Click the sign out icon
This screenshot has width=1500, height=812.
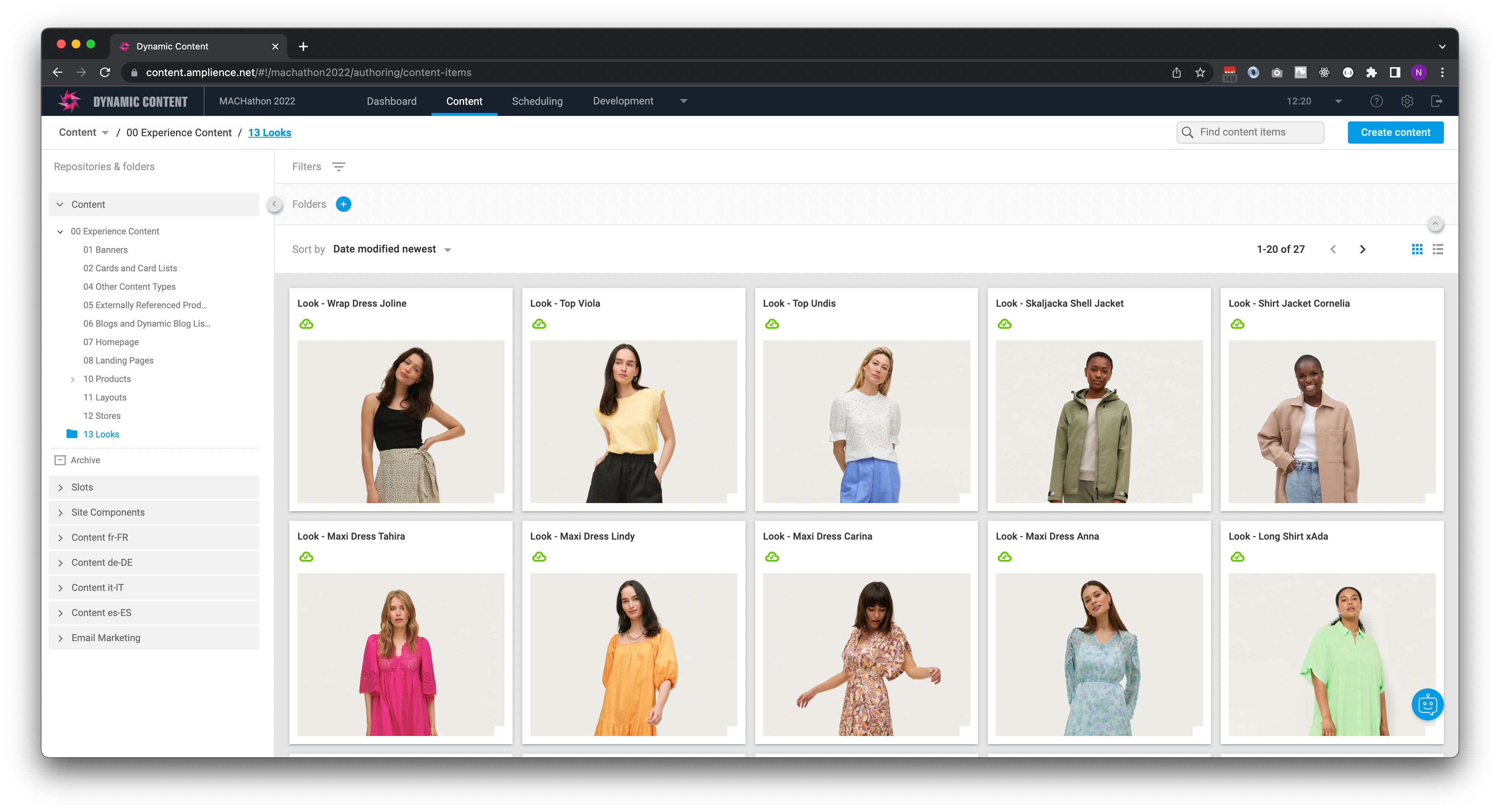[x=1437, y=101]
